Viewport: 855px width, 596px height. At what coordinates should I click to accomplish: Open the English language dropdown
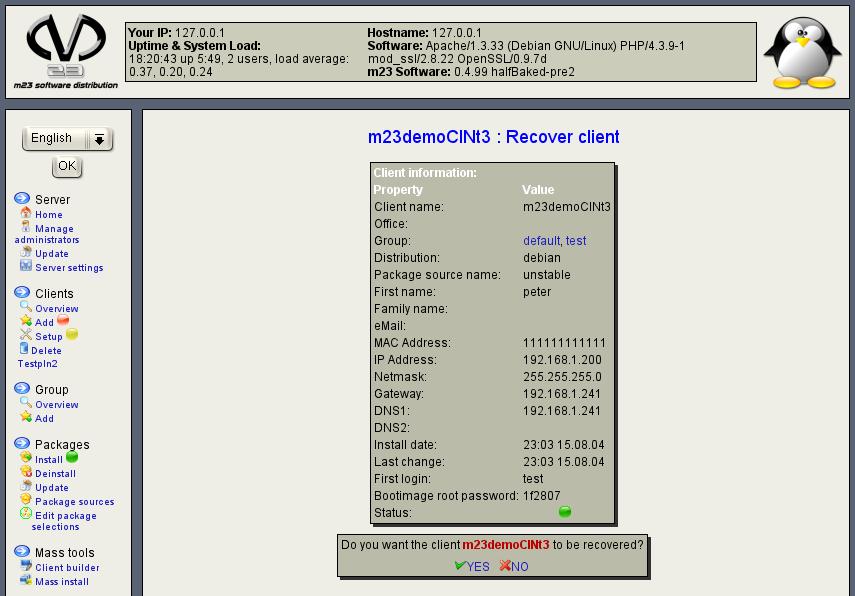coord(67,139)
